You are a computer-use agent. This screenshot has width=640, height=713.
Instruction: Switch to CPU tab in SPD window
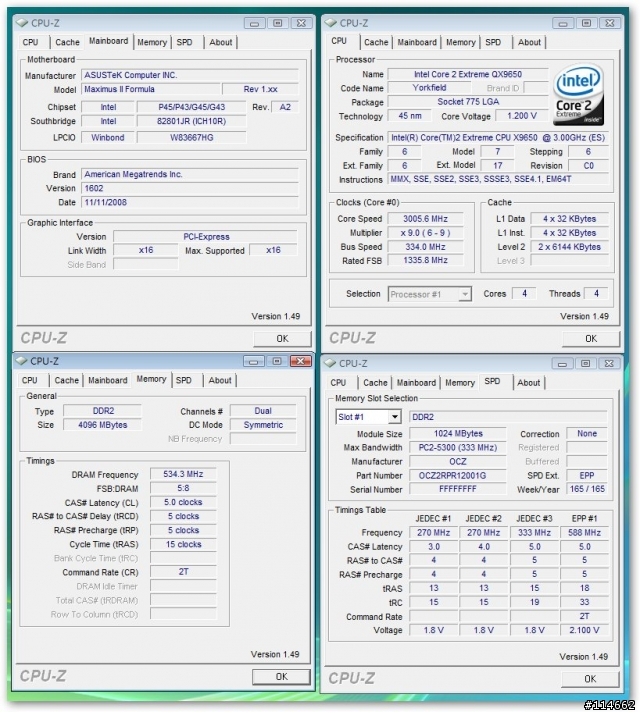pyautogui.click(x=338, y=383)
